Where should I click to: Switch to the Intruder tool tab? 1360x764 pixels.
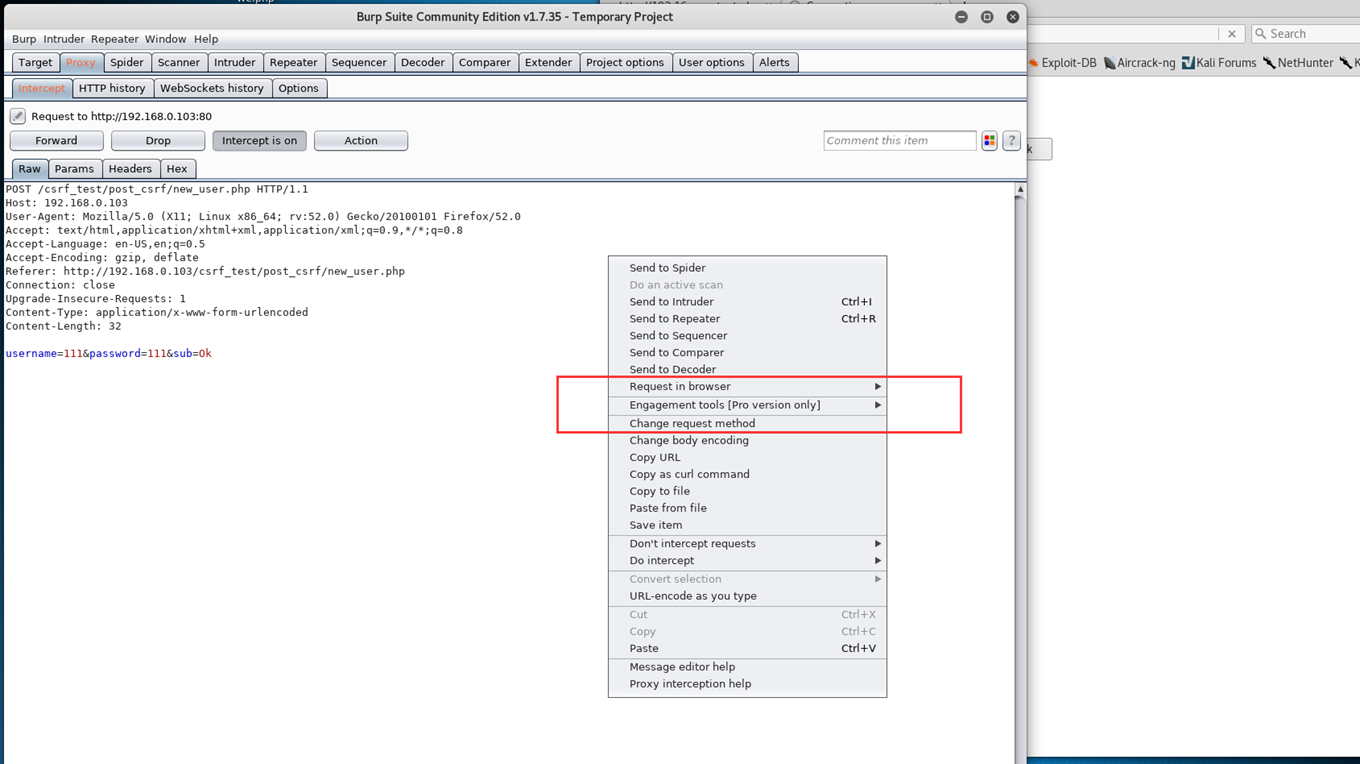pos(235,62)
